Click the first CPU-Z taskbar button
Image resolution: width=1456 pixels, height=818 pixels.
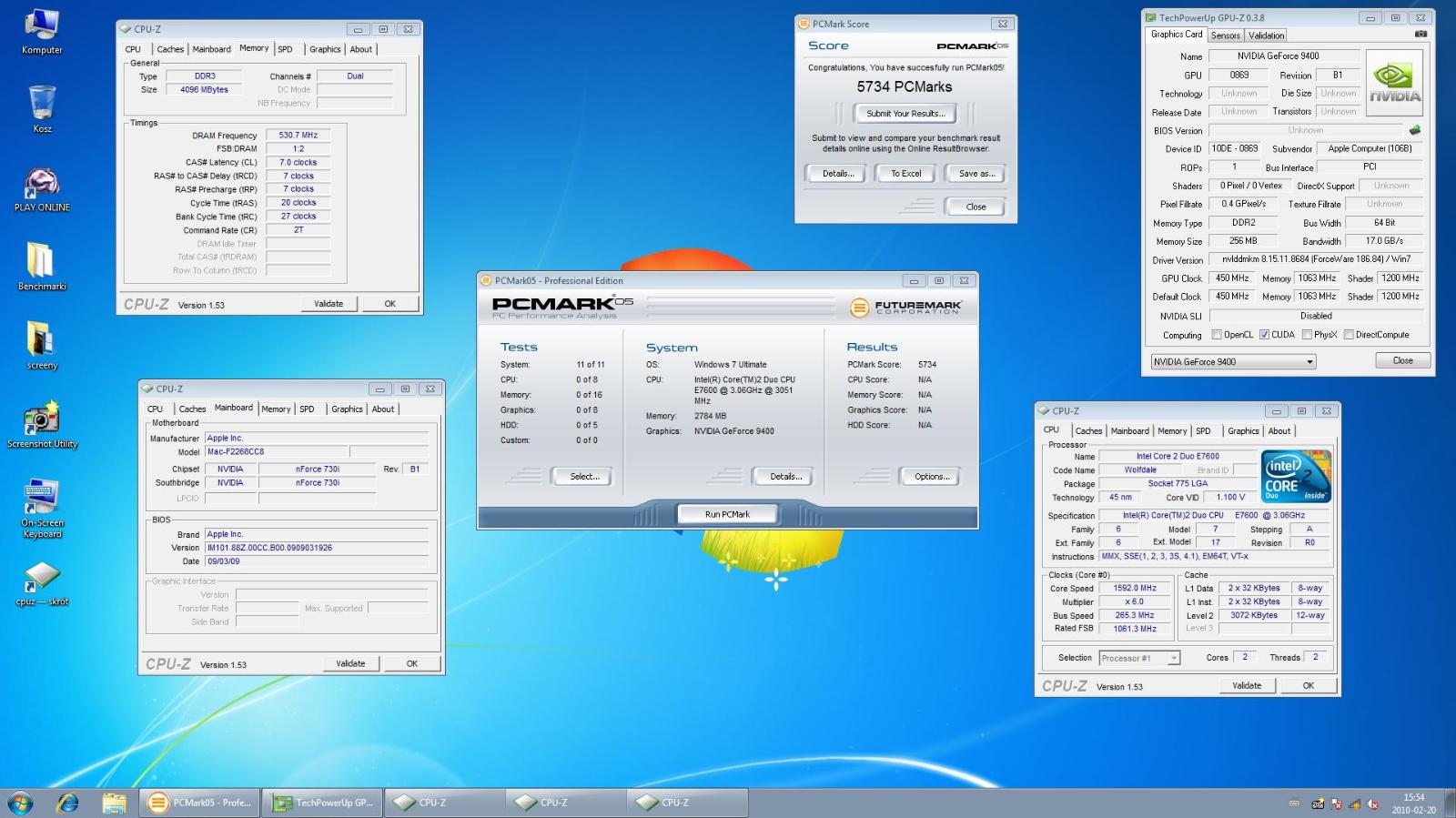tap(444, 803)
